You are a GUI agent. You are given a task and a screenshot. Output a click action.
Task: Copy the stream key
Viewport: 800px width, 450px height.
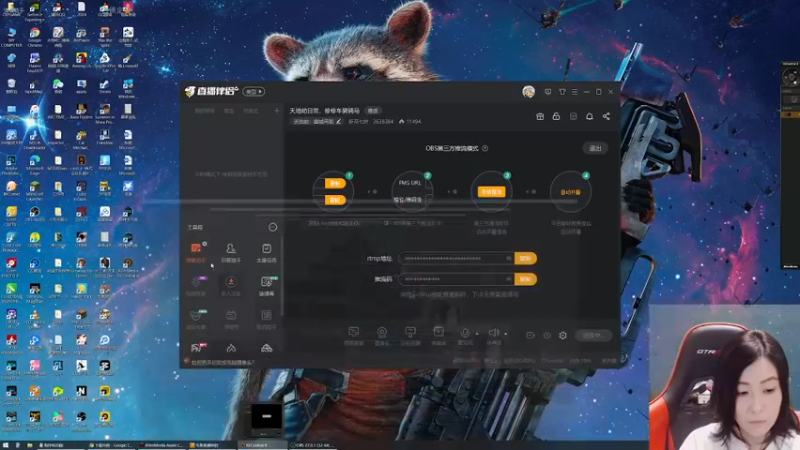click(x=526, y=279)
